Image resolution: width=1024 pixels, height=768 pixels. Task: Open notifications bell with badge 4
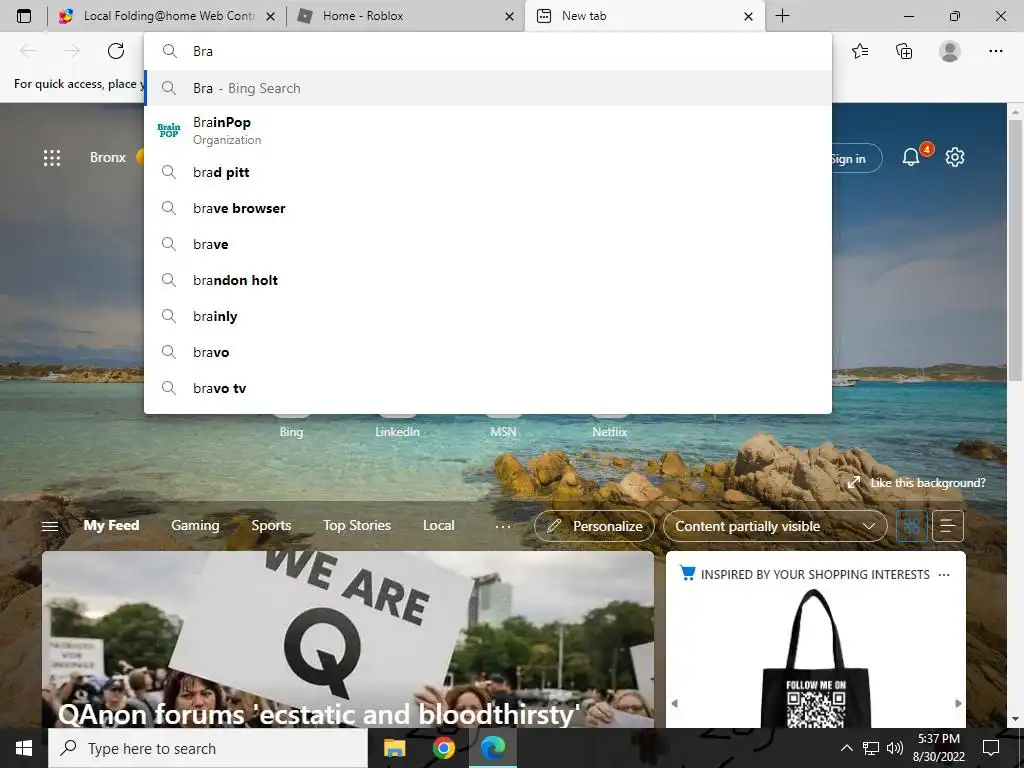911,157
